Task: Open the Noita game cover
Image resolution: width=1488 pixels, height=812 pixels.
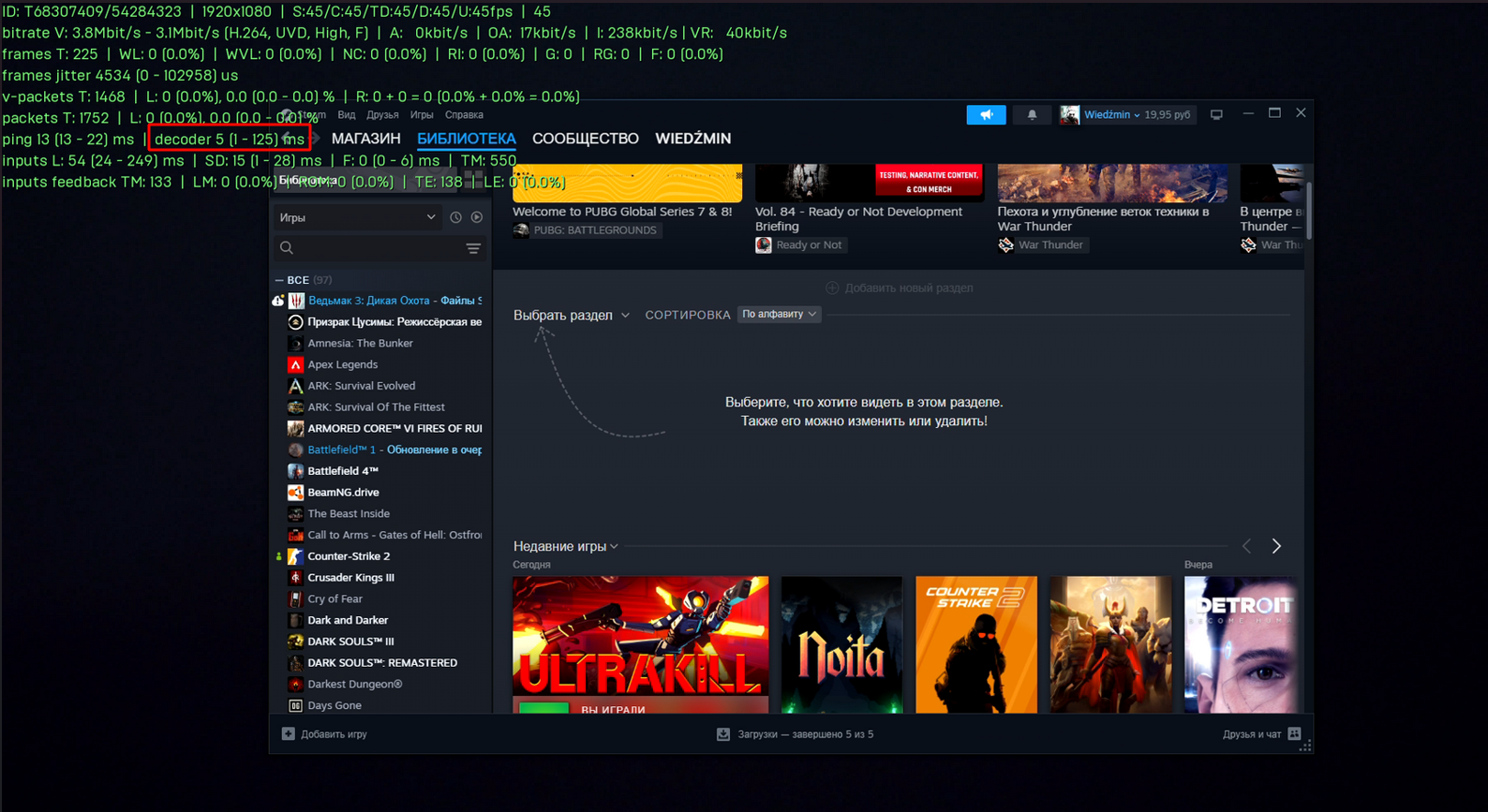Action: [841, 644]
